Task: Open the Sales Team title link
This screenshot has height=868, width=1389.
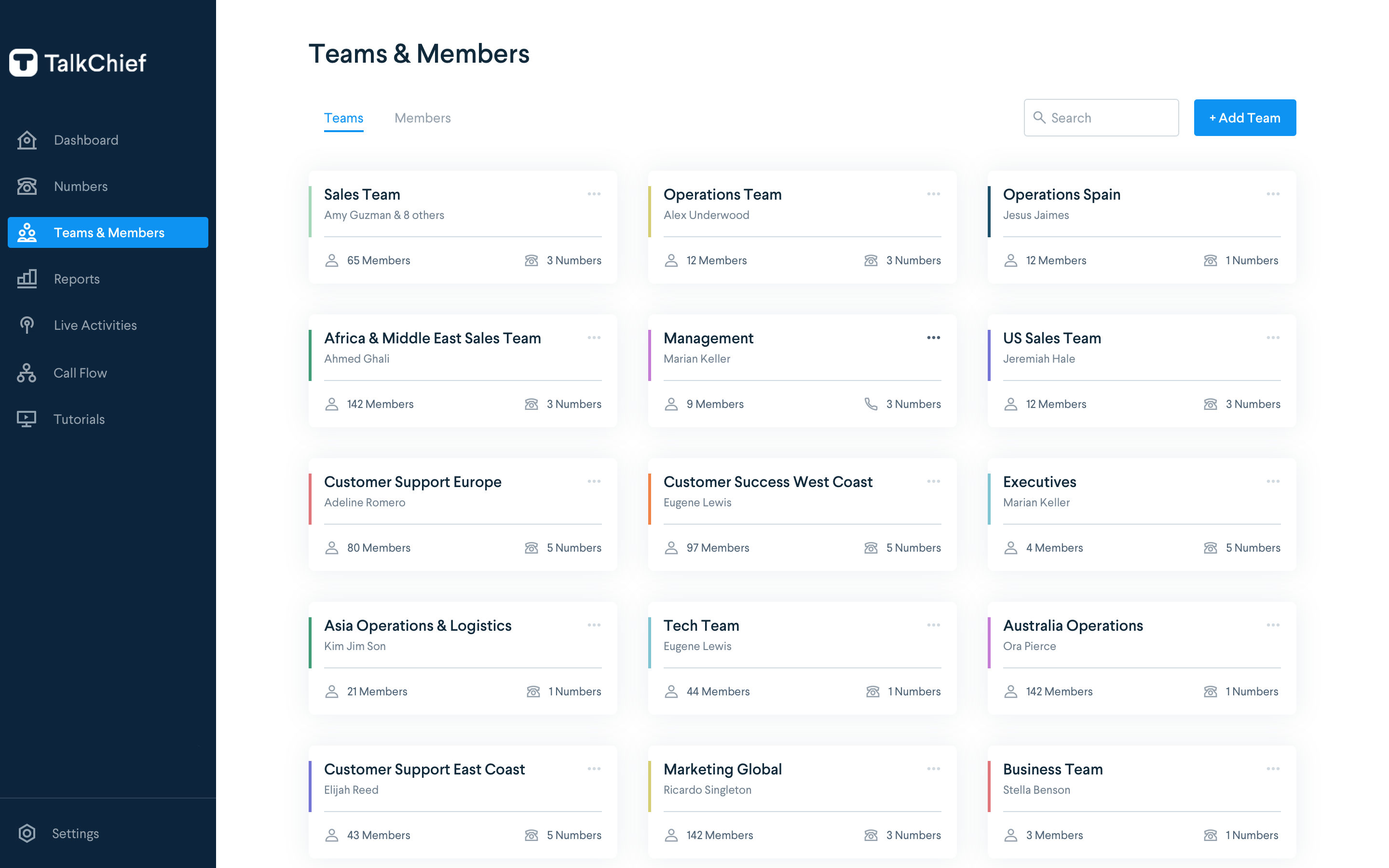Action: click(x=362, y=195)
